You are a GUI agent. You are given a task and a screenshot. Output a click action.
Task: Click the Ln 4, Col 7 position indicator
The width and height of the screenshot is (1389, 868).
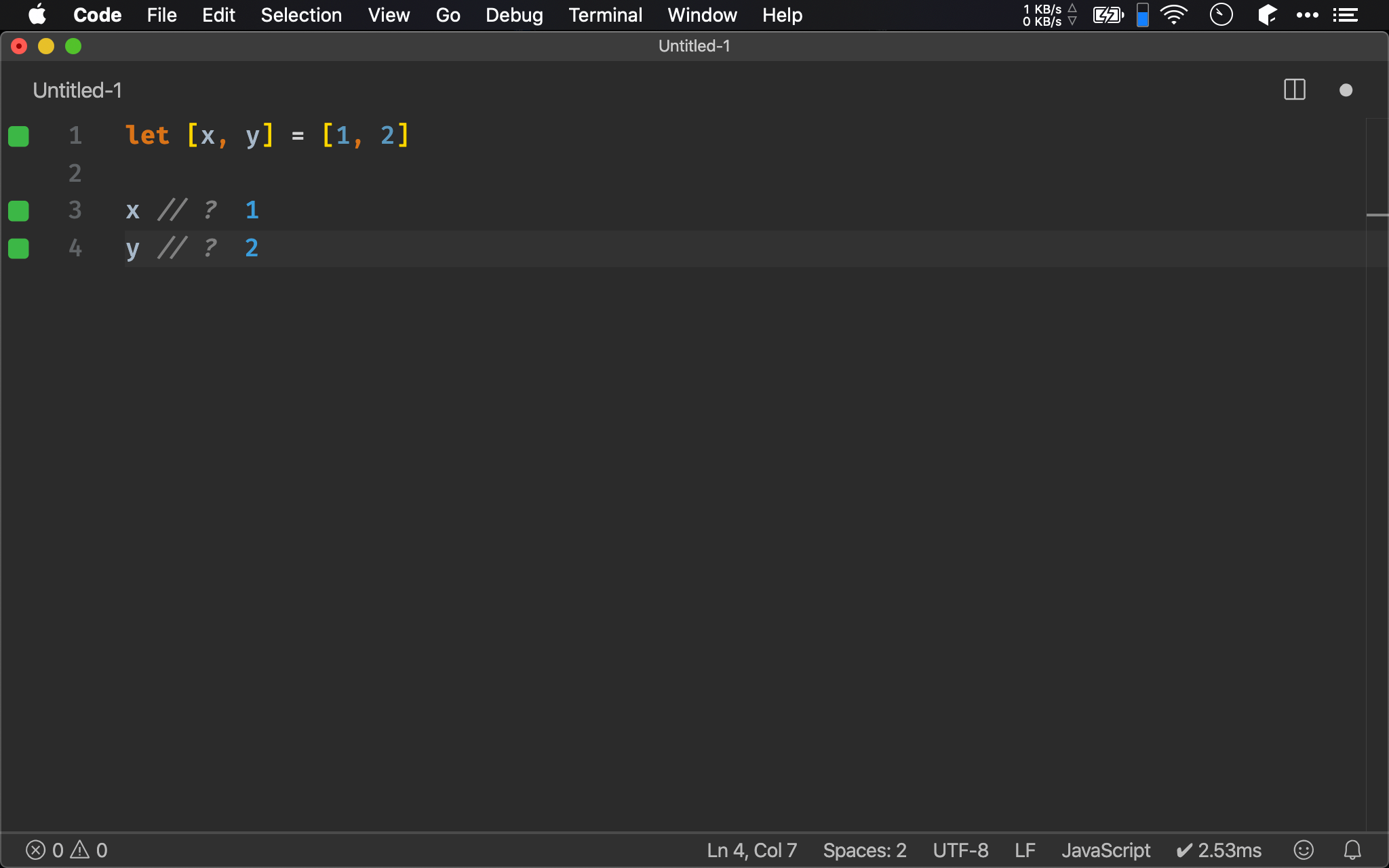(751, 850)
